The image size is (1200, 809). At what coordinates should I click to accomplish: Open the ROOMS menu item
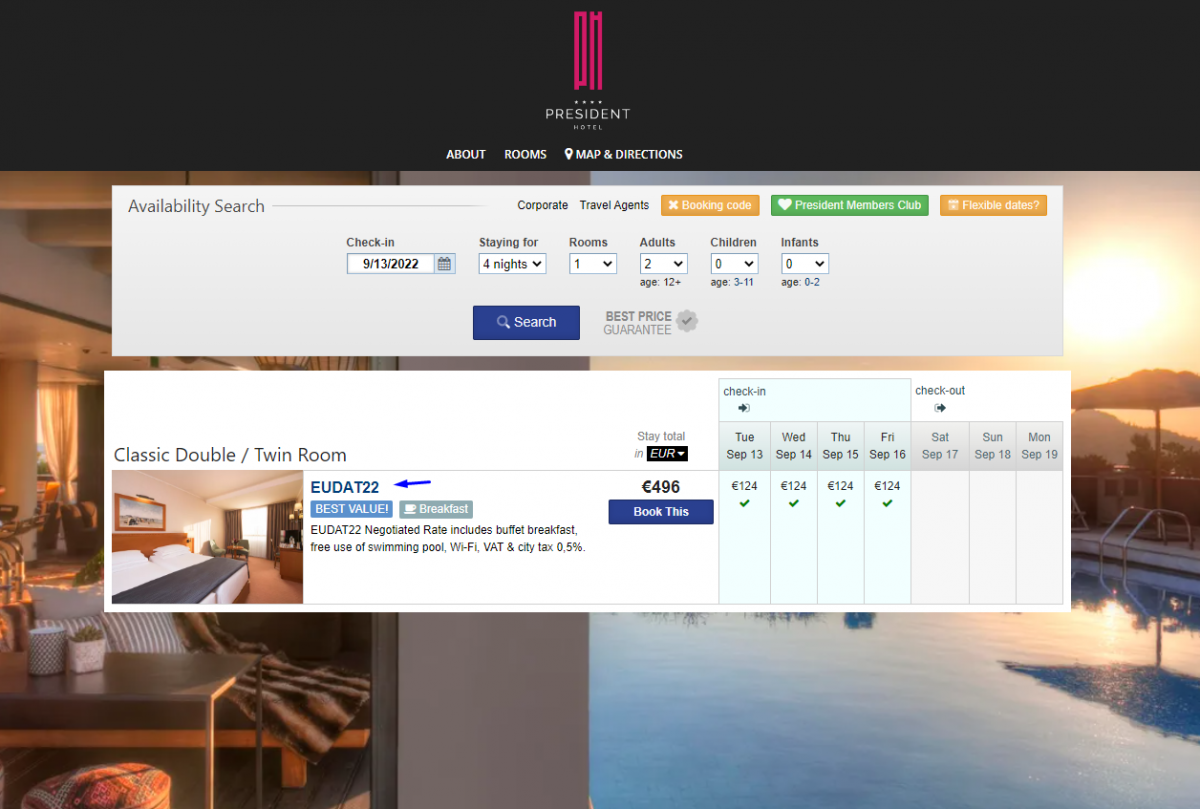(x=526, y=154)
